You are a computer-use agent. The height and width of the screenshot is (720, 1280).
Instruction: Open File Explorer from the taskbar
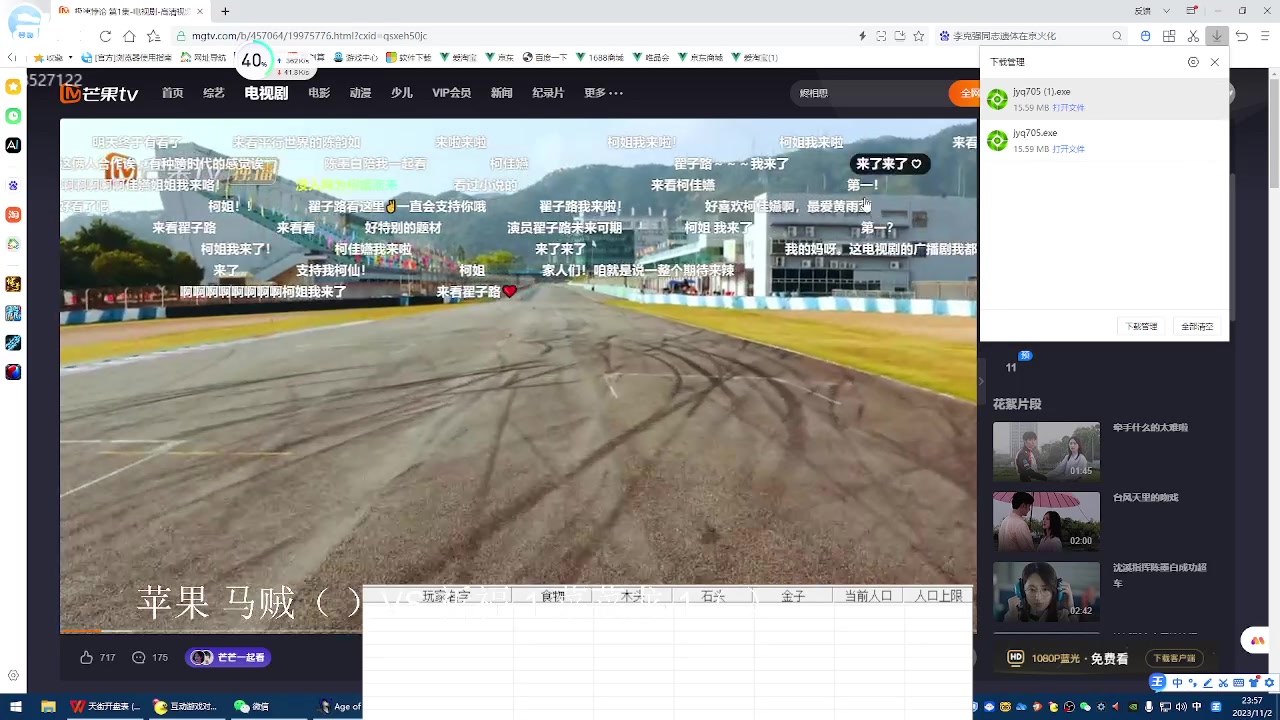pos(48,706)
